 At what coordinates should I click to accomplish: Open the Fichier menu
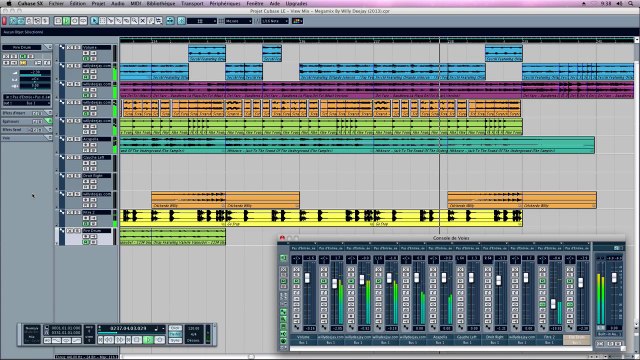[x=56, y=3]
